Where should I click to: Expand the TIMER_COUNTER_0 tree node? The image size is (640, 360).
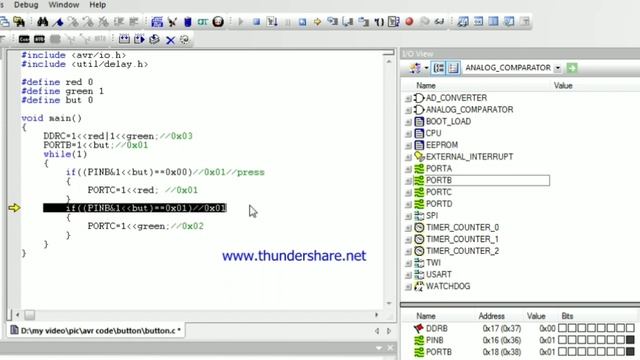(x=408, y=228)
